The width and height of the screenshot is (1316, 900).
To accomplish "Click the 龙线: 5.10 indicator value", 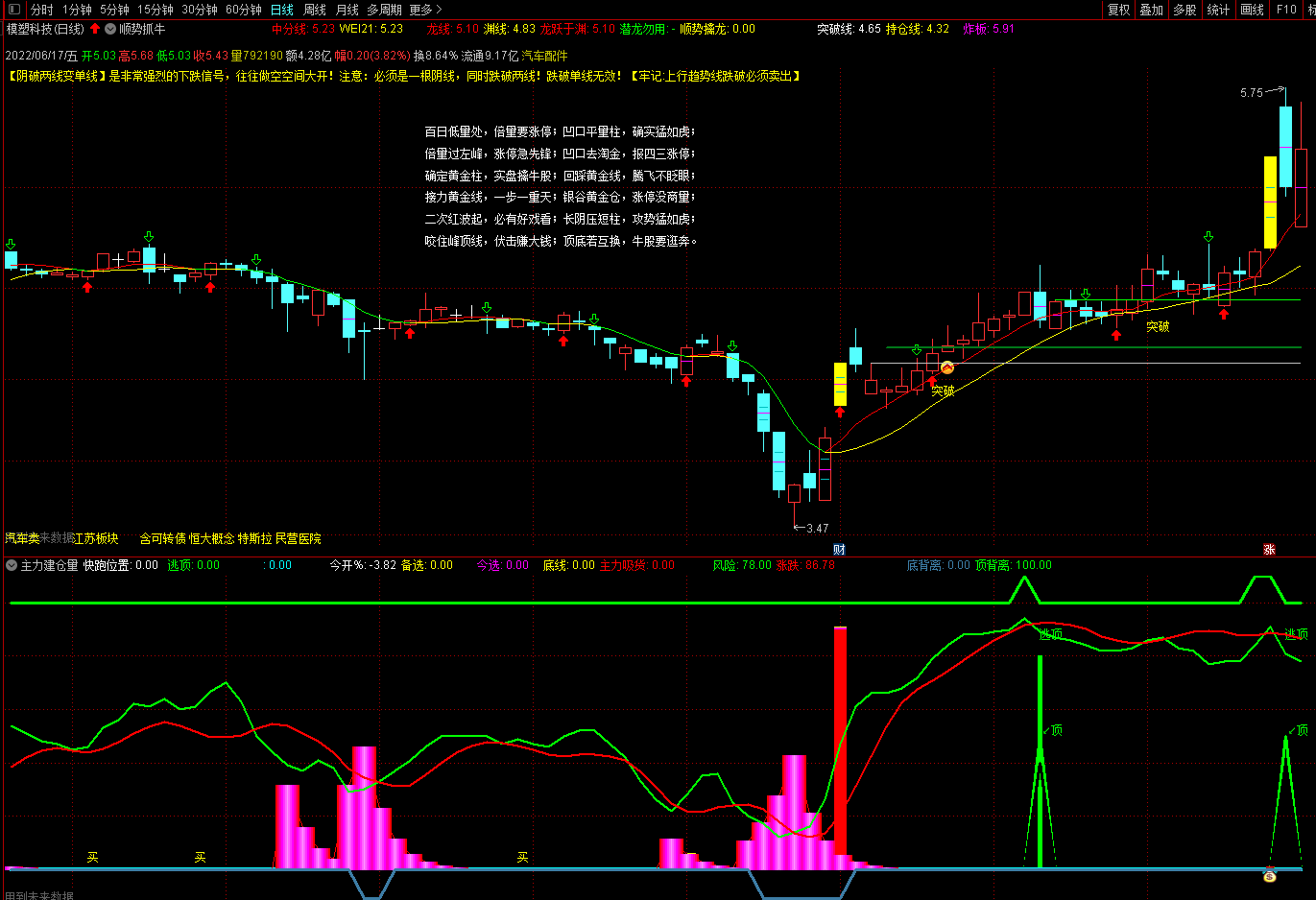I will [453, 29].
